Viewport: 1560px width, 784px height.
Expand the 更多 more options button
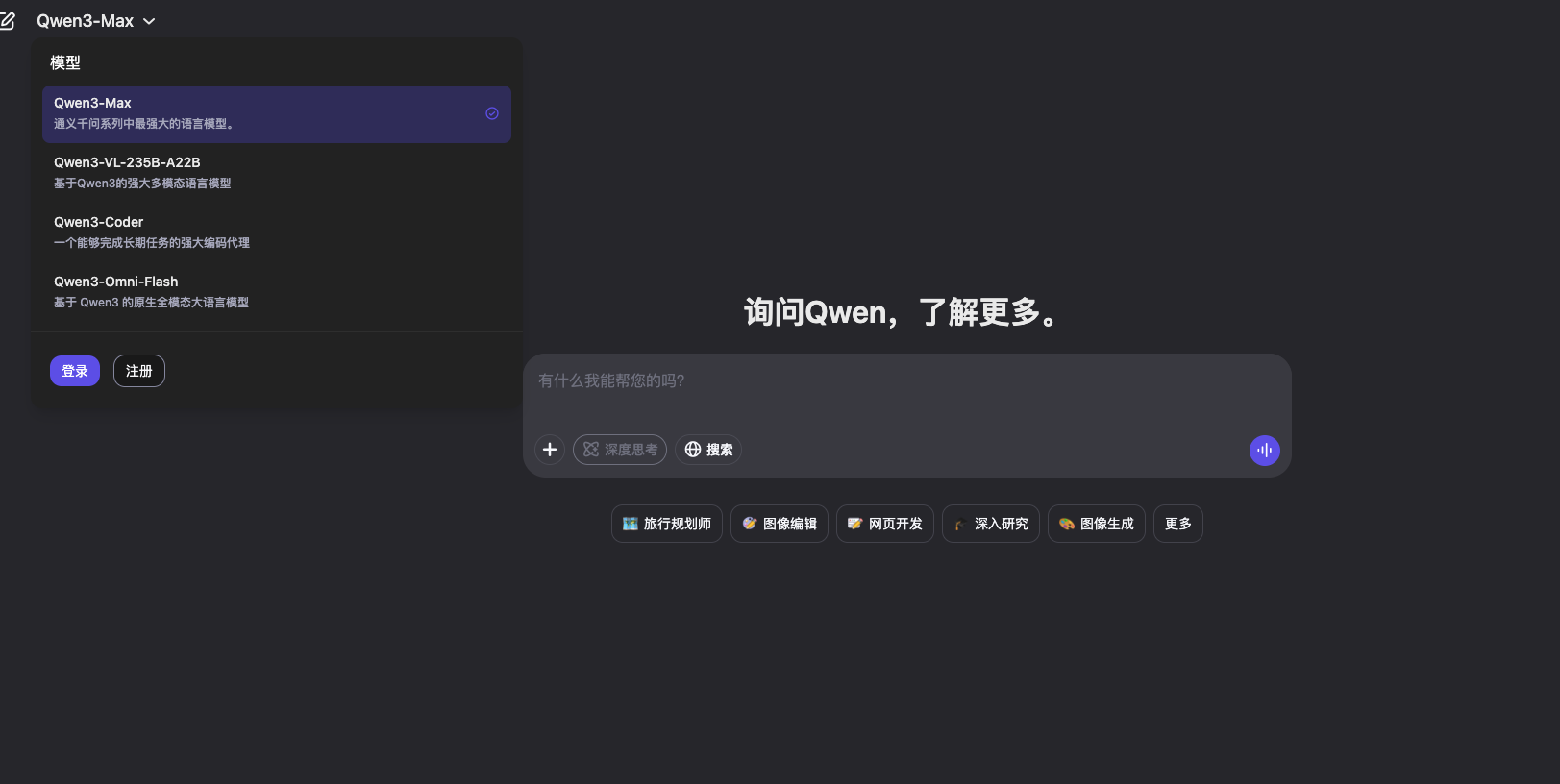point(1178,524)
